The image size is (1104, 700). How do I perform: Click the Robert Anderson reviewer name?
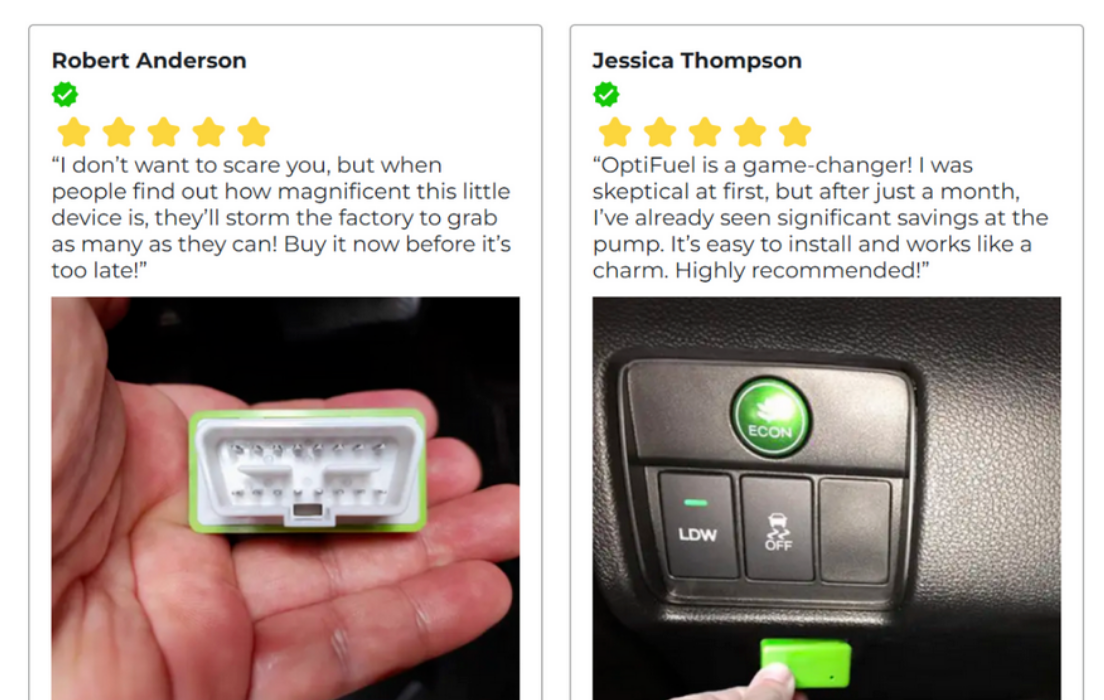click(x=149, y=61)
